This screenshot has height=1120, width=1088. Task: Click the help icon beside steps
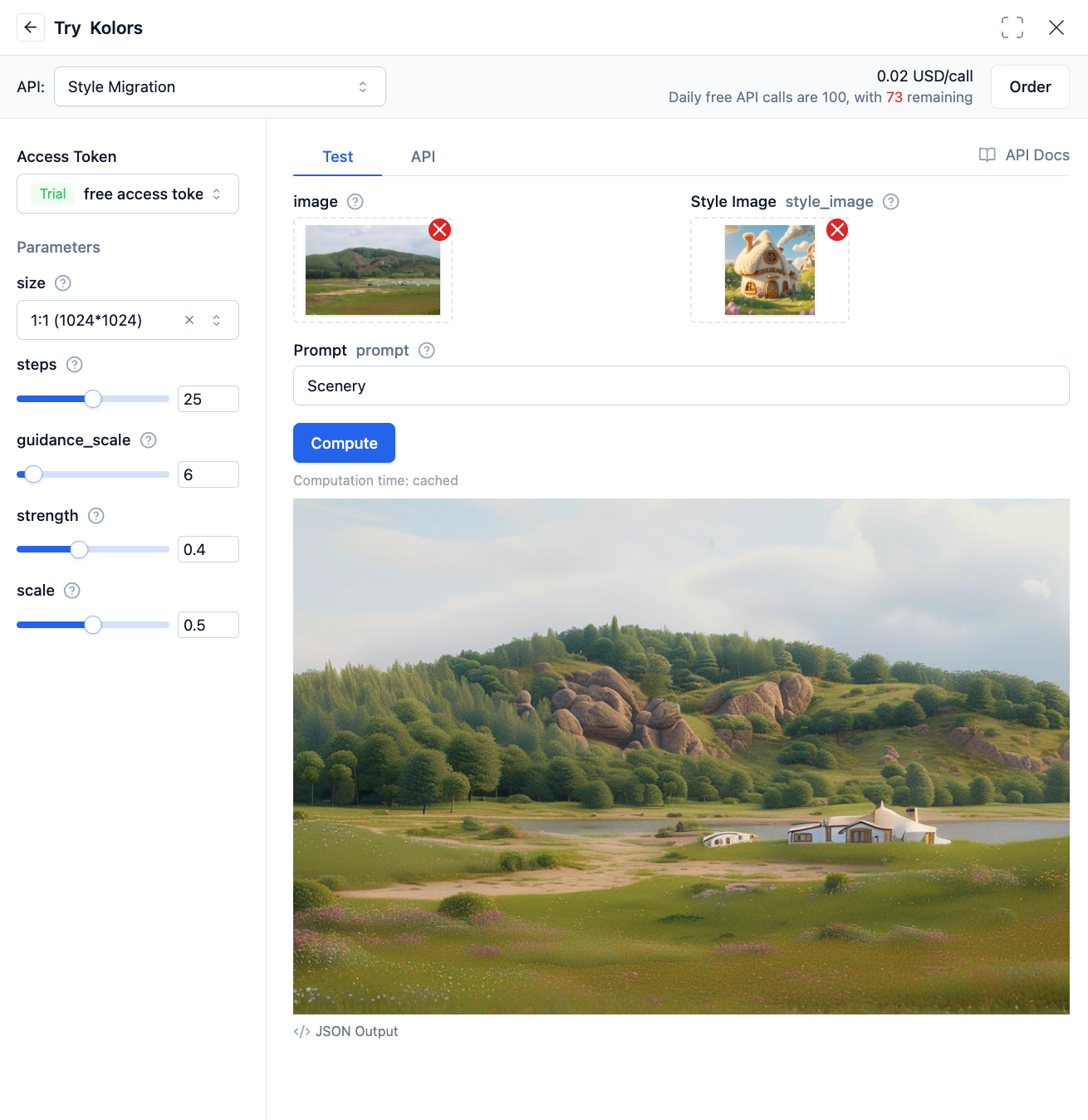pos(75,365)
